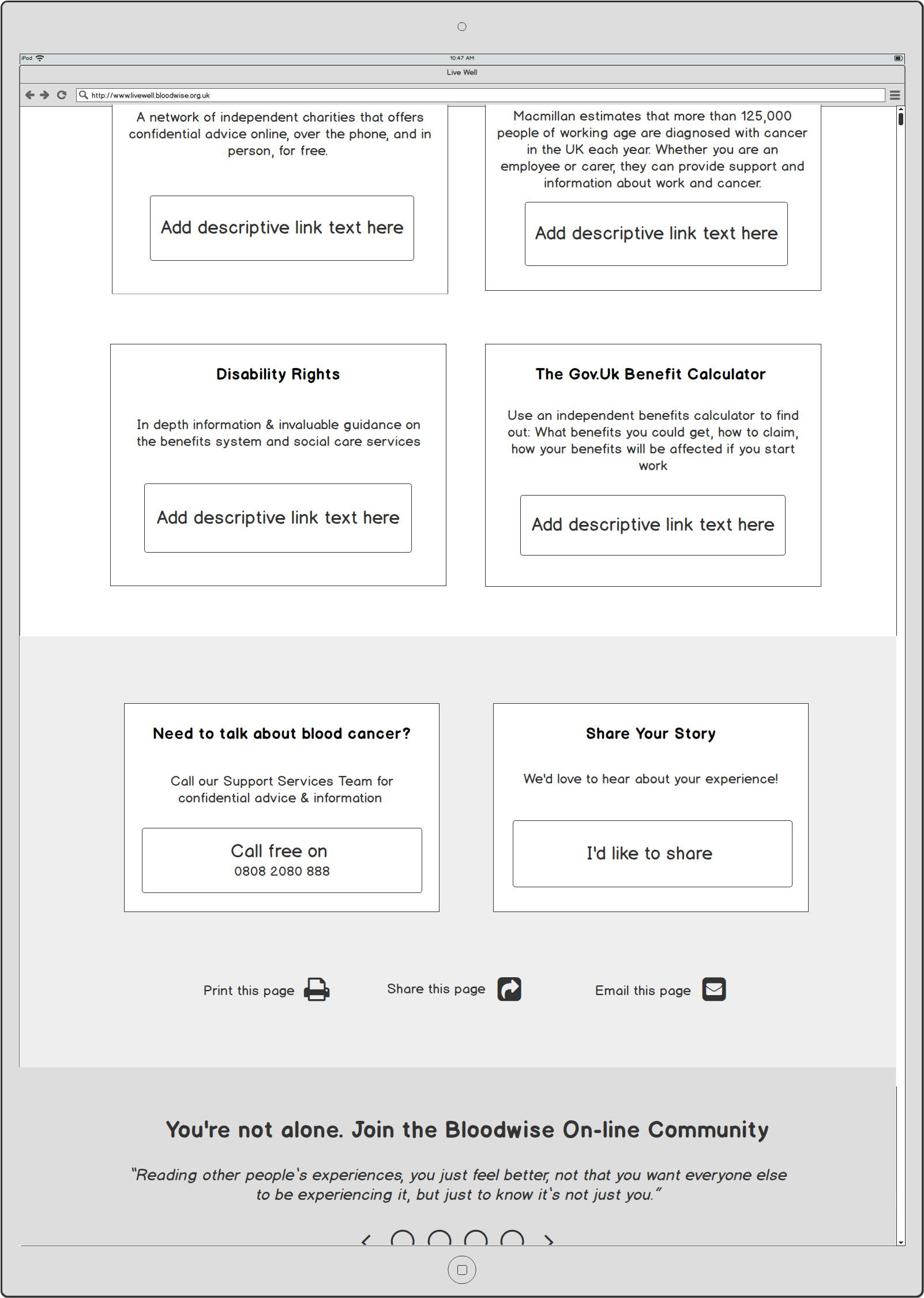Click the browser forward arrow

[x=44, y=95]
